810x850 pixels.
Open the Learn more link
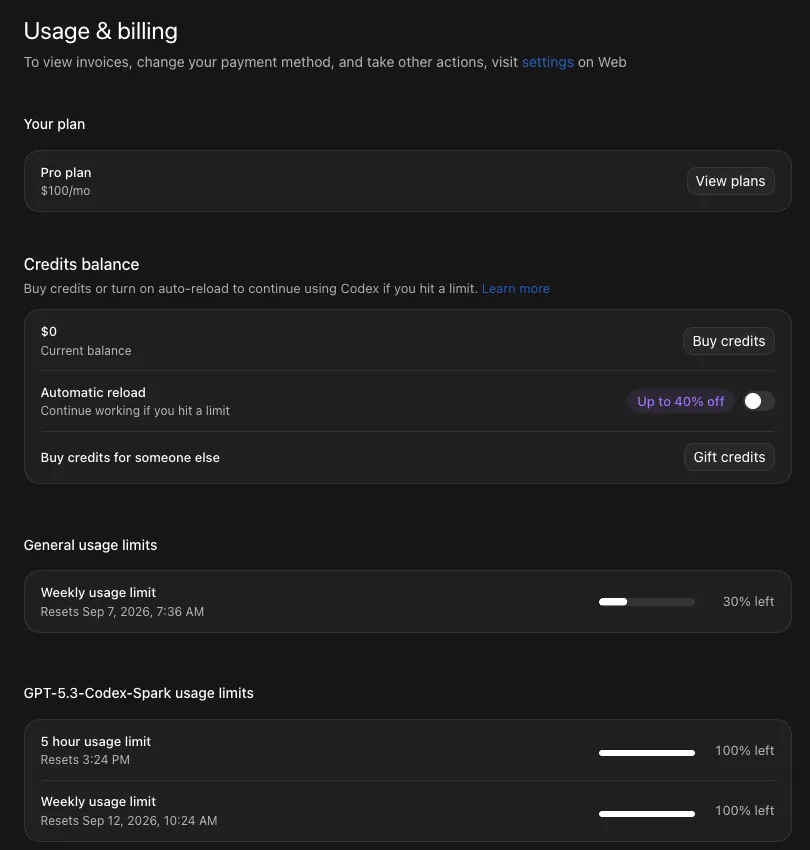tap(516, 288)
